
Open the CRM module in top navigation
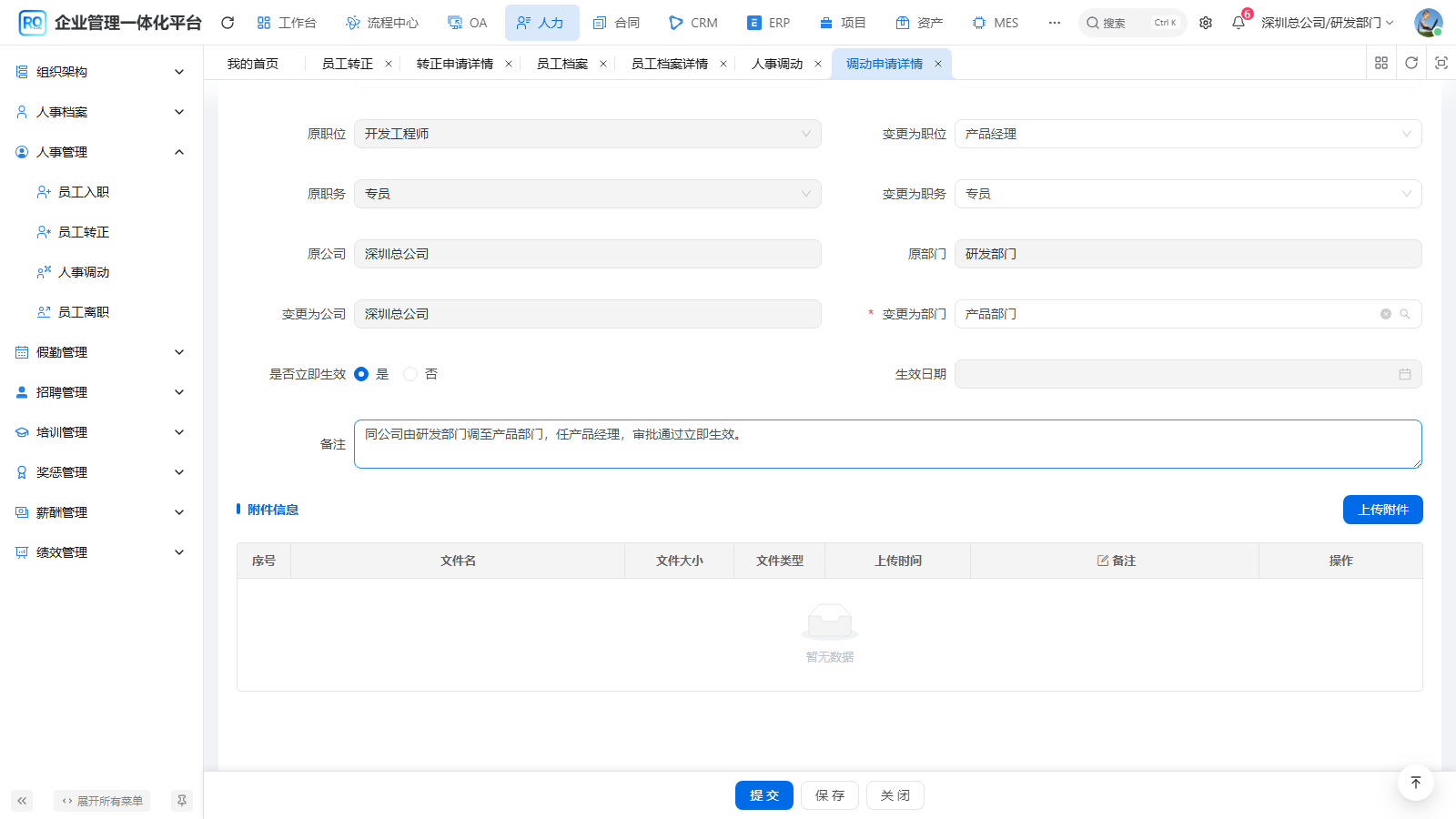tap(693, 23)
